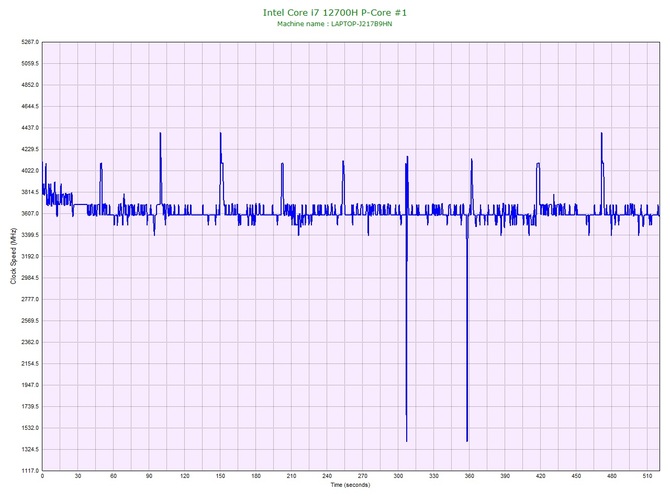Click the 30 tick on time axis
670x502 pixels.
pos(78,476)
